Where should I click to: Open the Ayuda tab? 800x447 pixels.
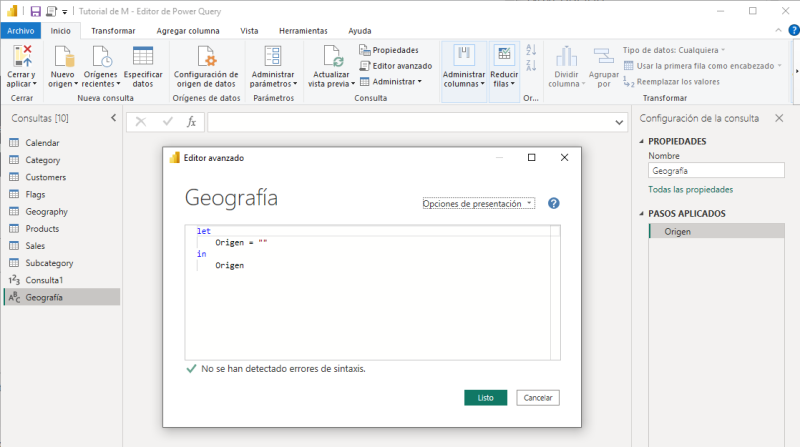click(360, 31)
